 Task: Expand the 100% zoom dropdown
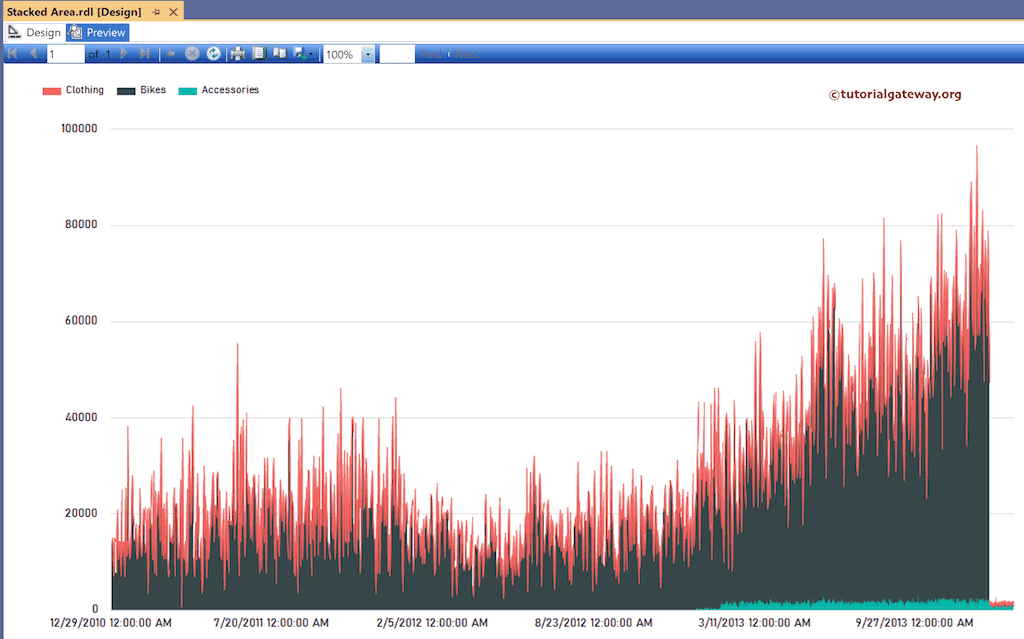click(x=368, y=54)
